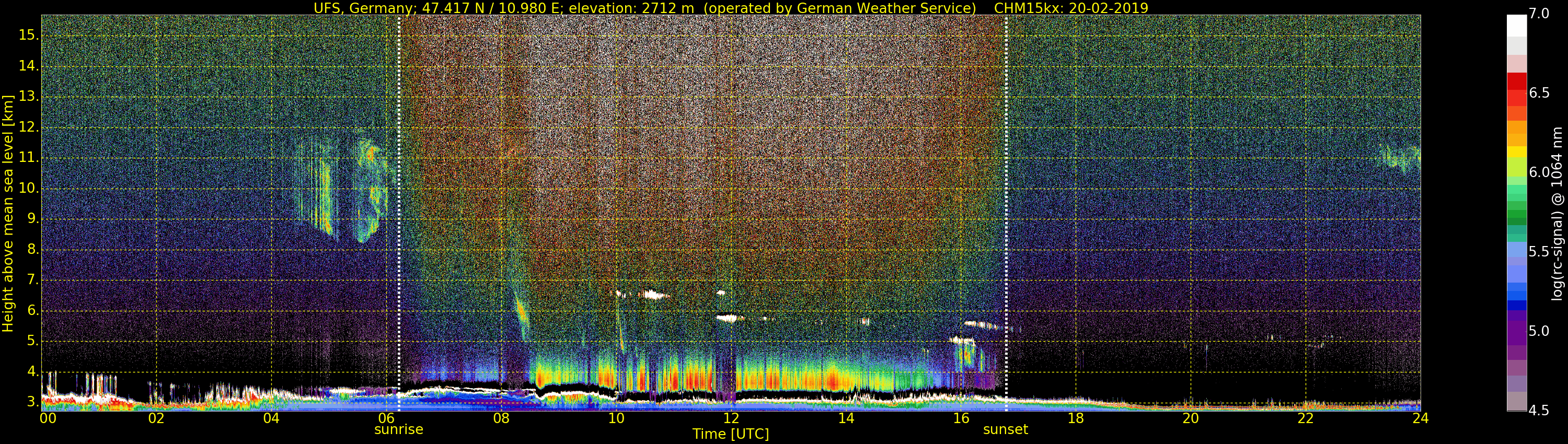Click the height tick label '8.'

(33, 249)
